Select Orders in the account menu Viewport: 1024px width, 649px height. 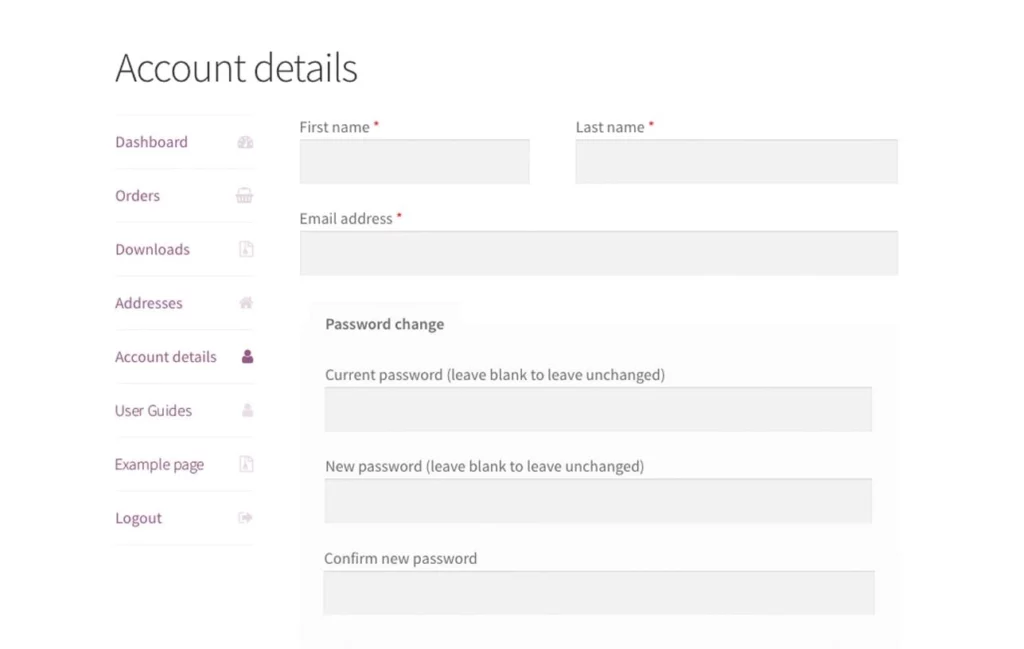click(x=137, y=196)
